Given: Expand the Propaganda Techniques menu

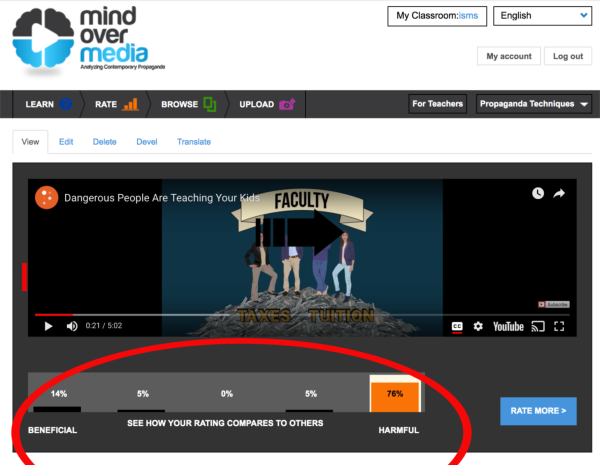Looking at the screenshot, I should pyautogui.click(x=533, y=104).
